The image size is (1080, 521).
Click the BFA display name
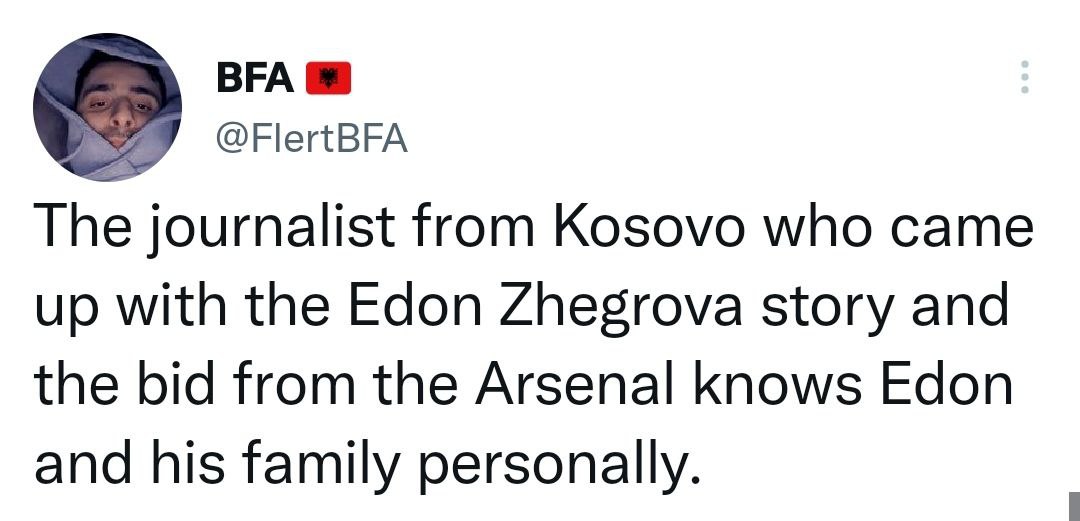[x=255, y=79]
